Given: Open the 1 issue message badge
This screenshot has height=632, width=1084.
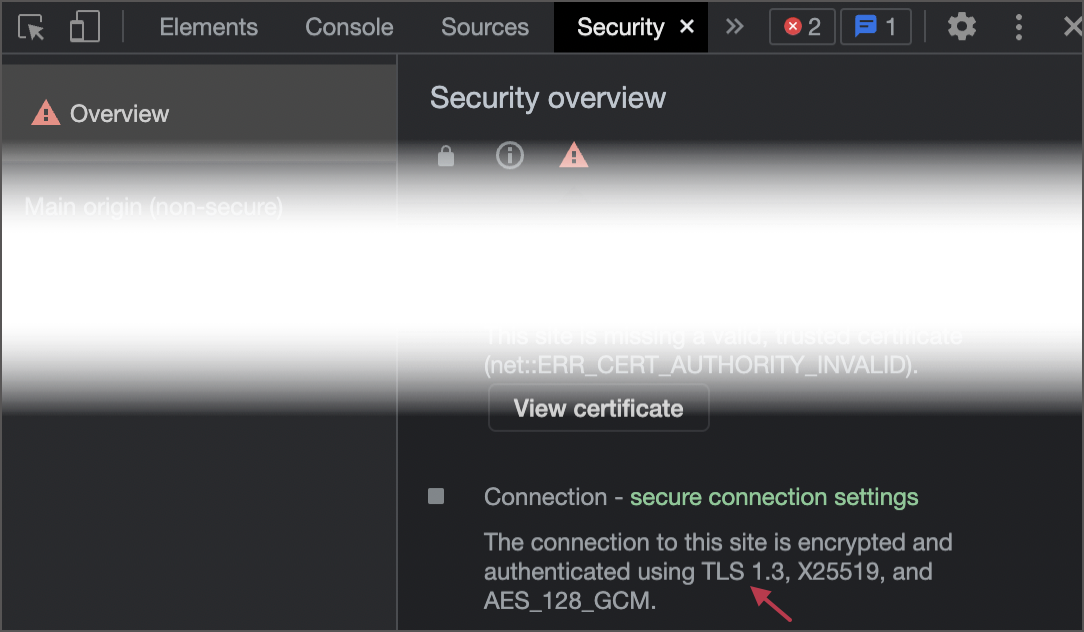Looking at the screenshot, I should 875,26.
